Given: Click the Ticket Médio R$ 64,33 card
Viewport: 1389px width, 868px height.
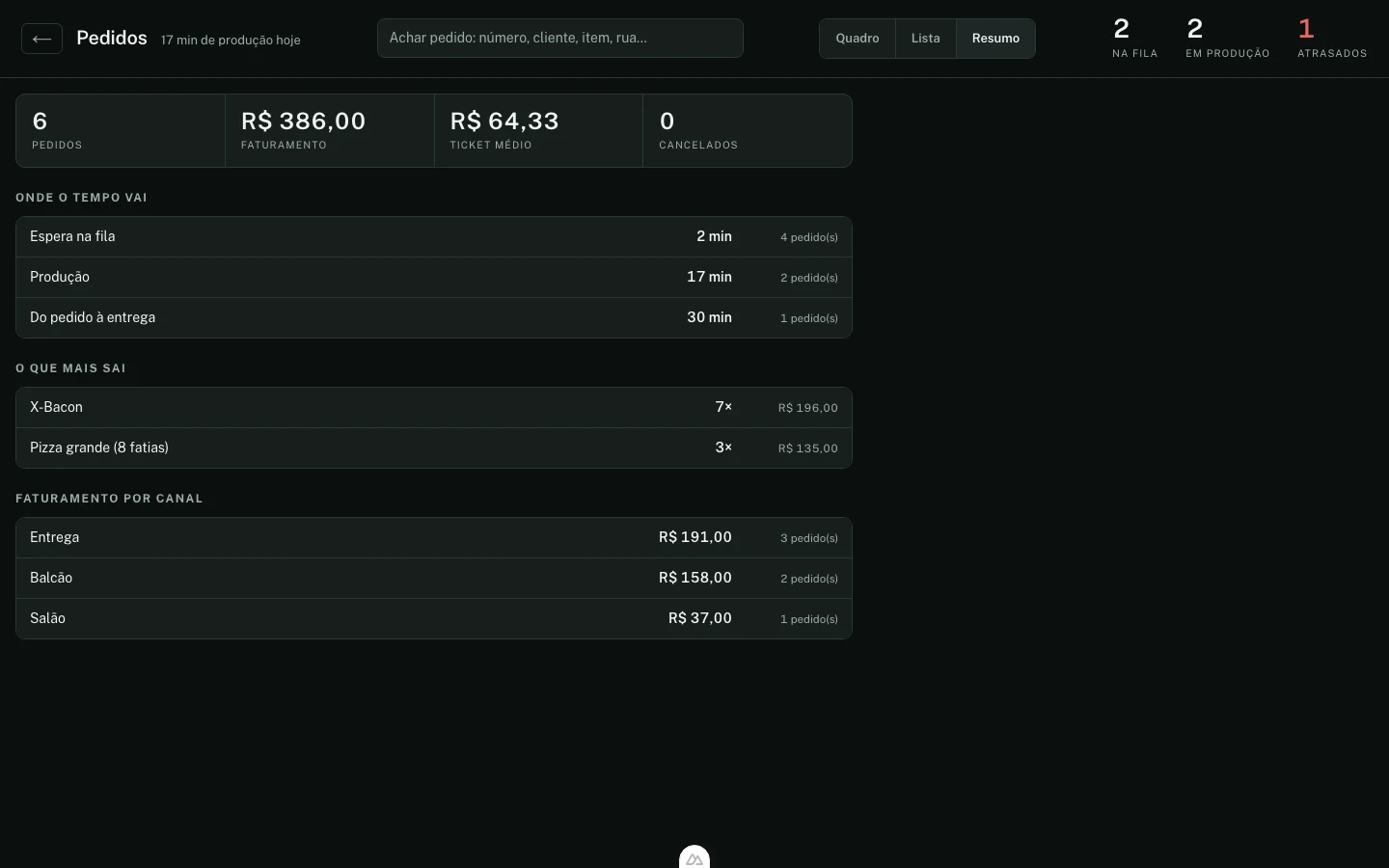Looking at the screenshot, I should pyautogui.click(x=538, y=130).
